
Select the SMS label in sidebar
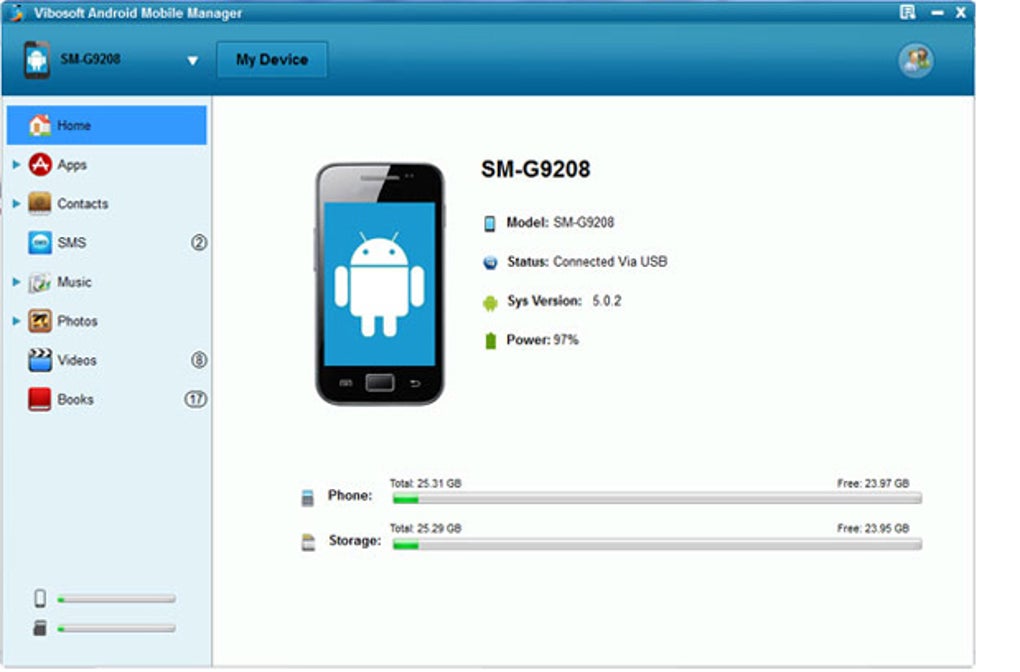click(72, 243)
